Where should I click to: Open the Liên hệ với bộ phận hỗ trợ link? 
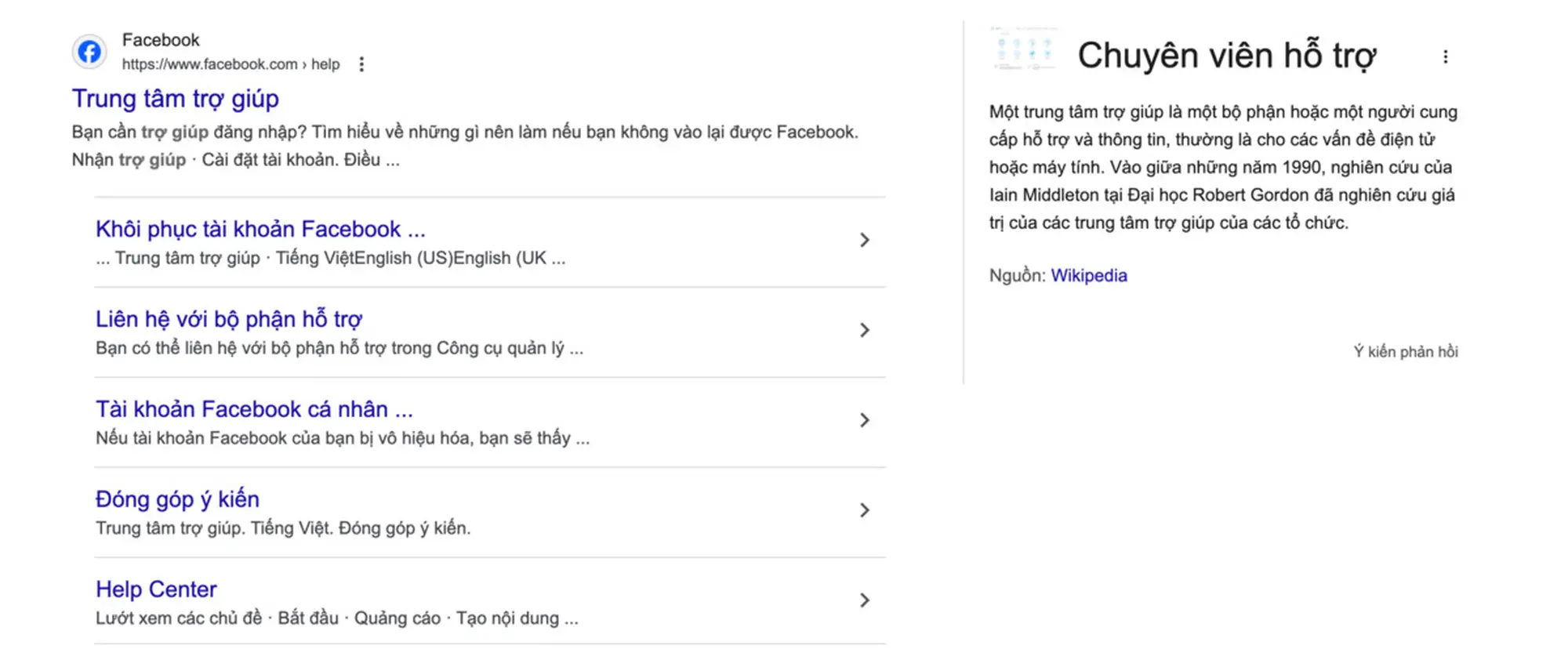229,319
